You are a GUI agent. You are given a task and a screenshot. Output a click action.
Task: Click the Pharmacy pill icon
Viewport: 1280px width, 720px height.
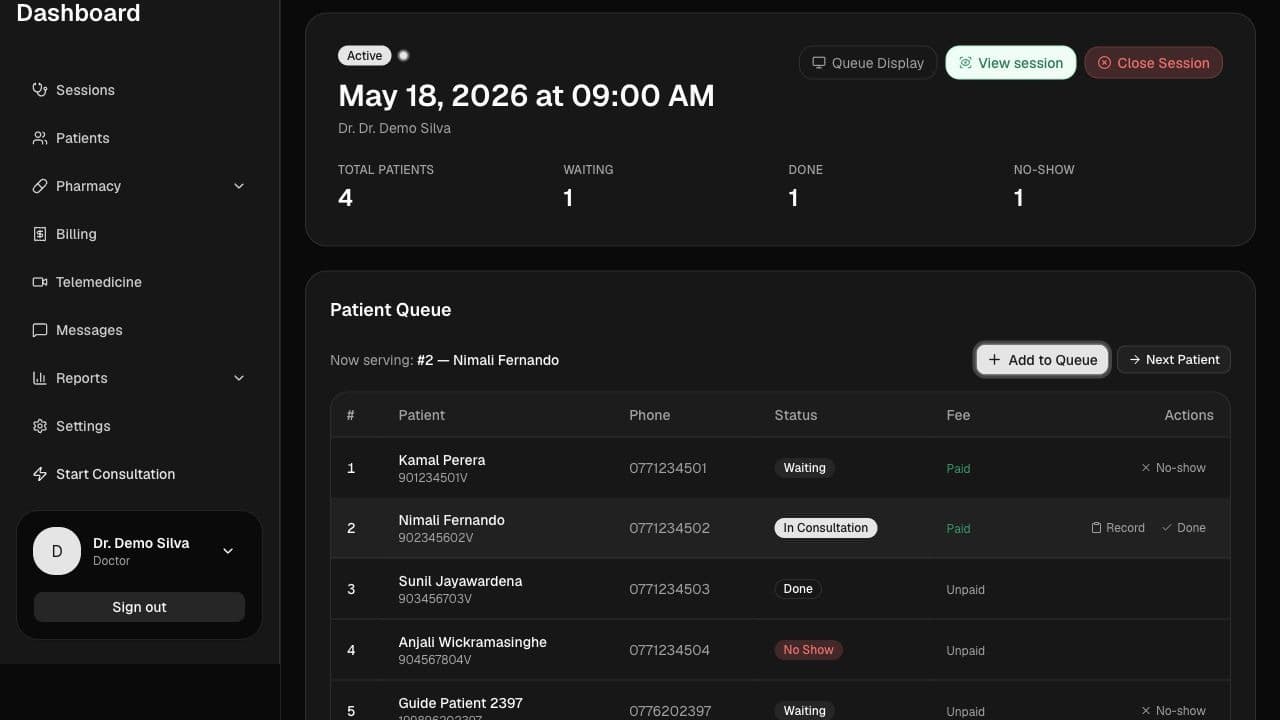pyautogui.click(x=40, y=186)
